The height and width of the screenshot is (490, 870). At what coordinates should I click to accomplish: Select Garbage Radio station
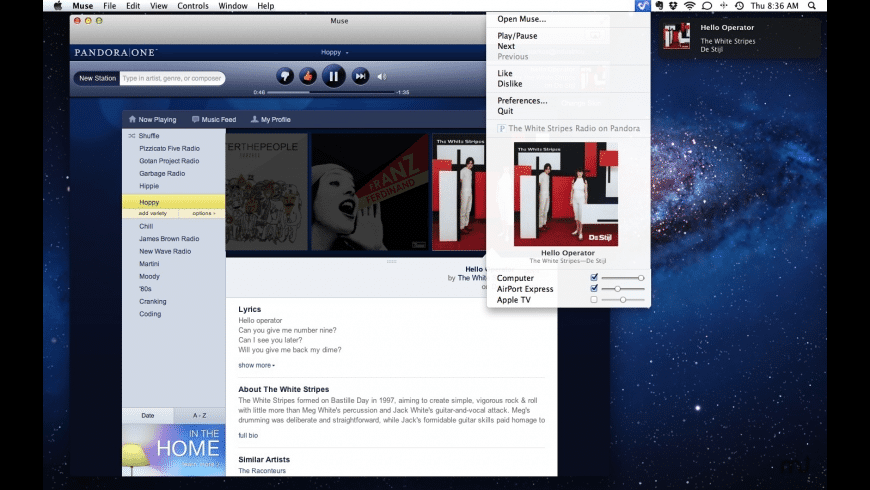162,174
